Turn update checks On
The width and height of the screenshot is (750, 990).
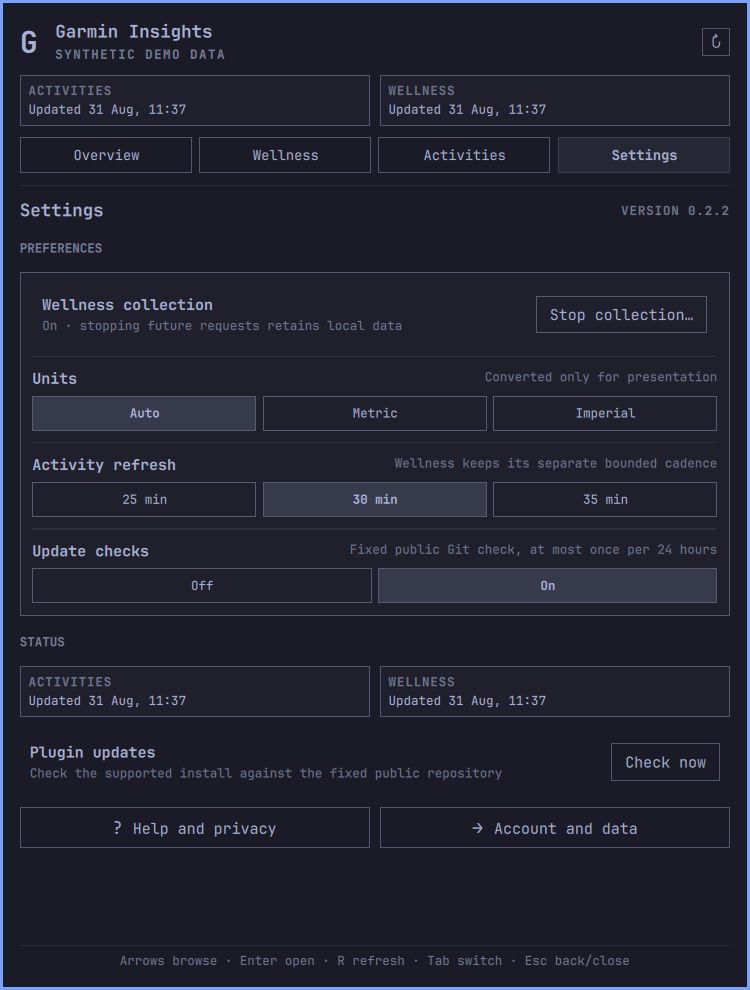click(x=547, y=586)
